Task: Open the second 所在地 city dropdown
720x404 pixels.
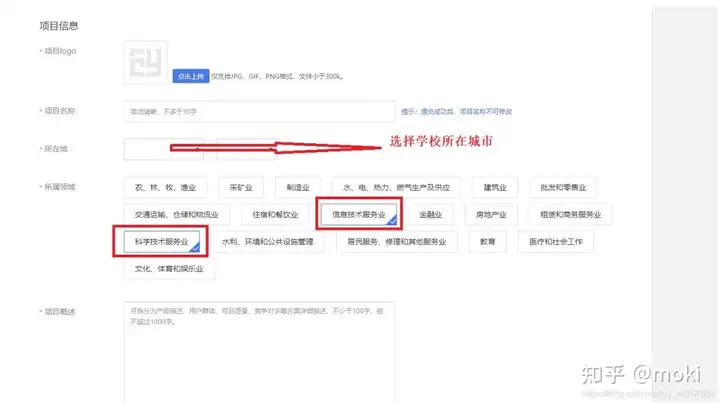Action: (247, 149)
